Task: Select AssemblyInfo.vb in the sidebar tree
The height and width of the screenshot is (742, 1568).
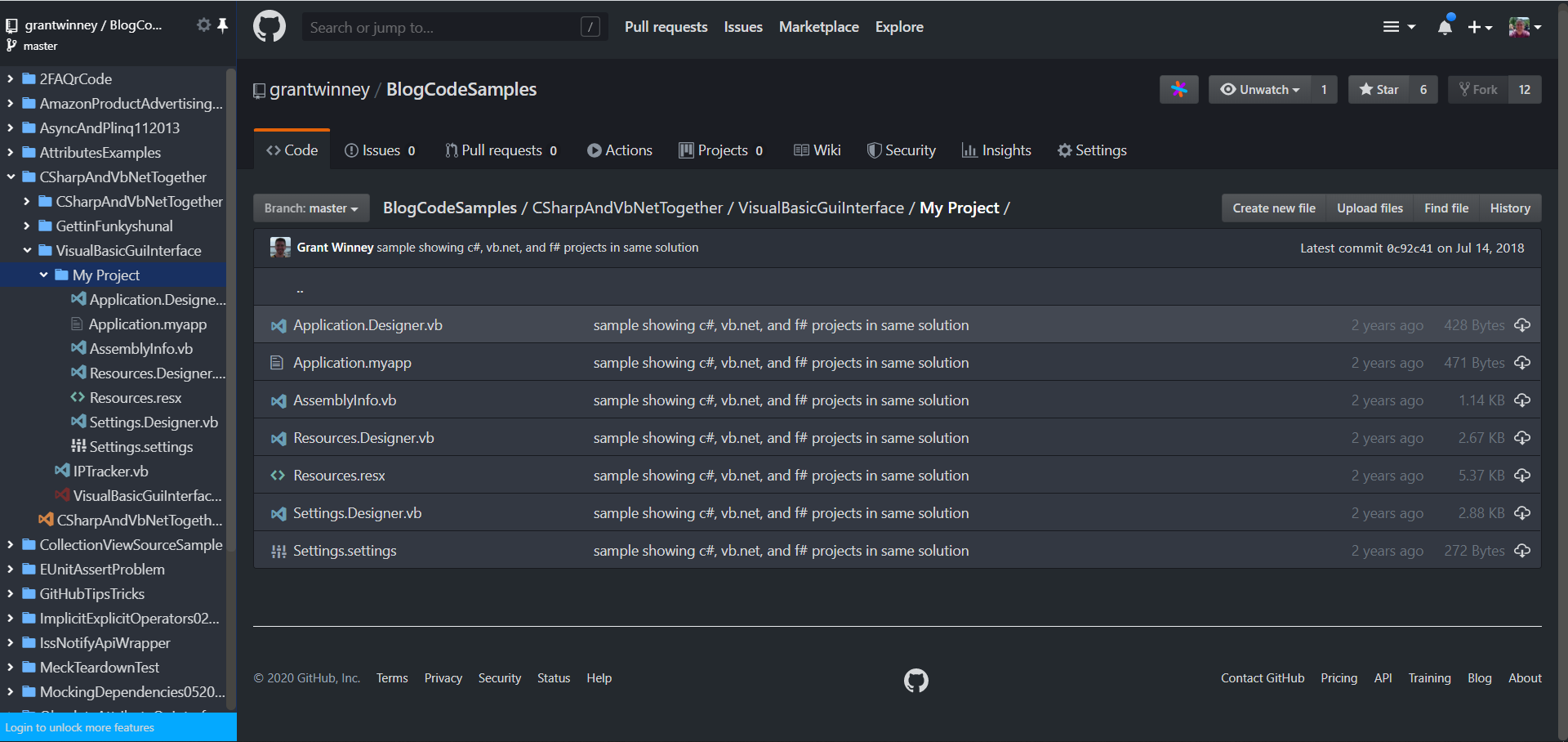Action: [x=140, y=349]
